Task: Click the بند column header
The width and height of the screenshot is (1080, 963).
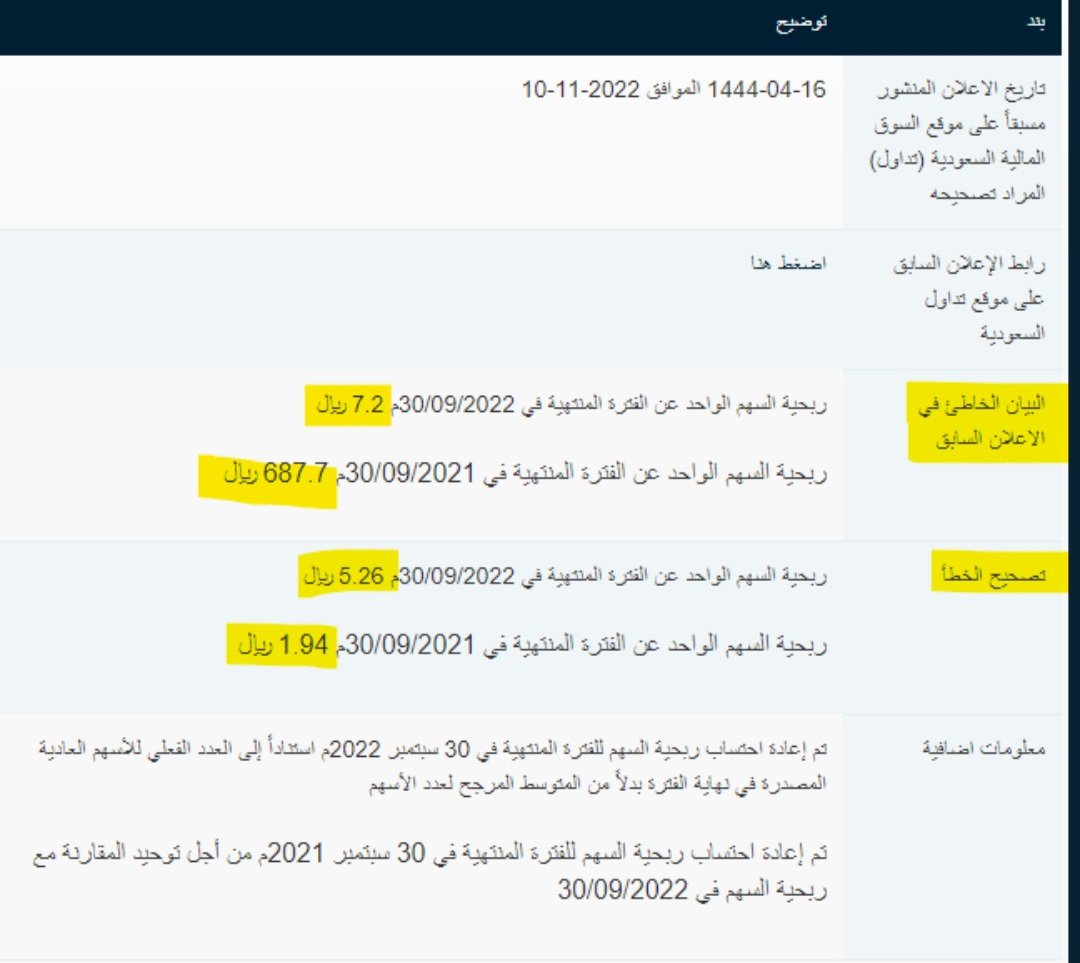Action: coord(1036,22)
